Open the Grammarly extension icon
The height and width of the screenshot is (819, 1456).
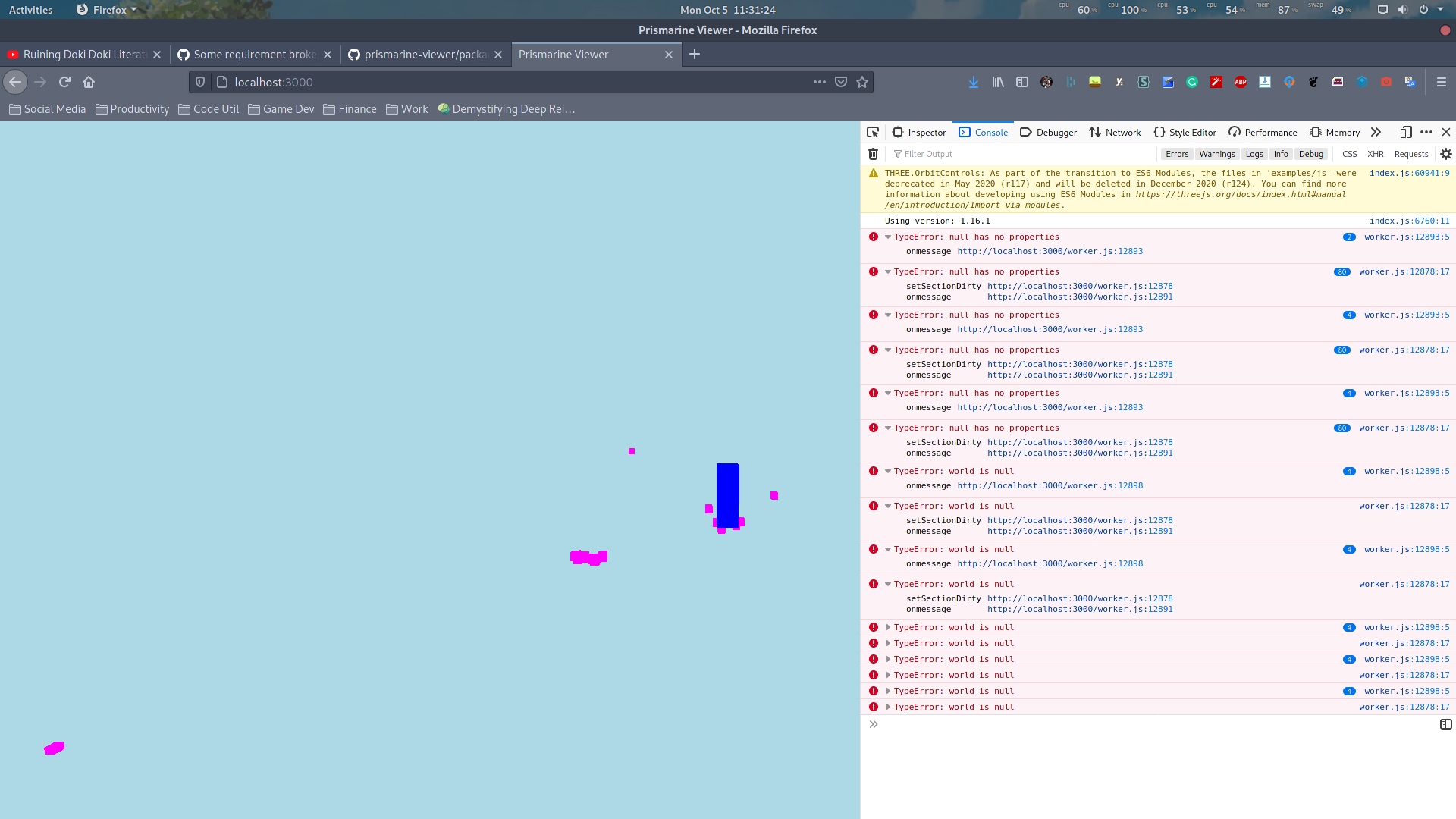pos(1191,82)
